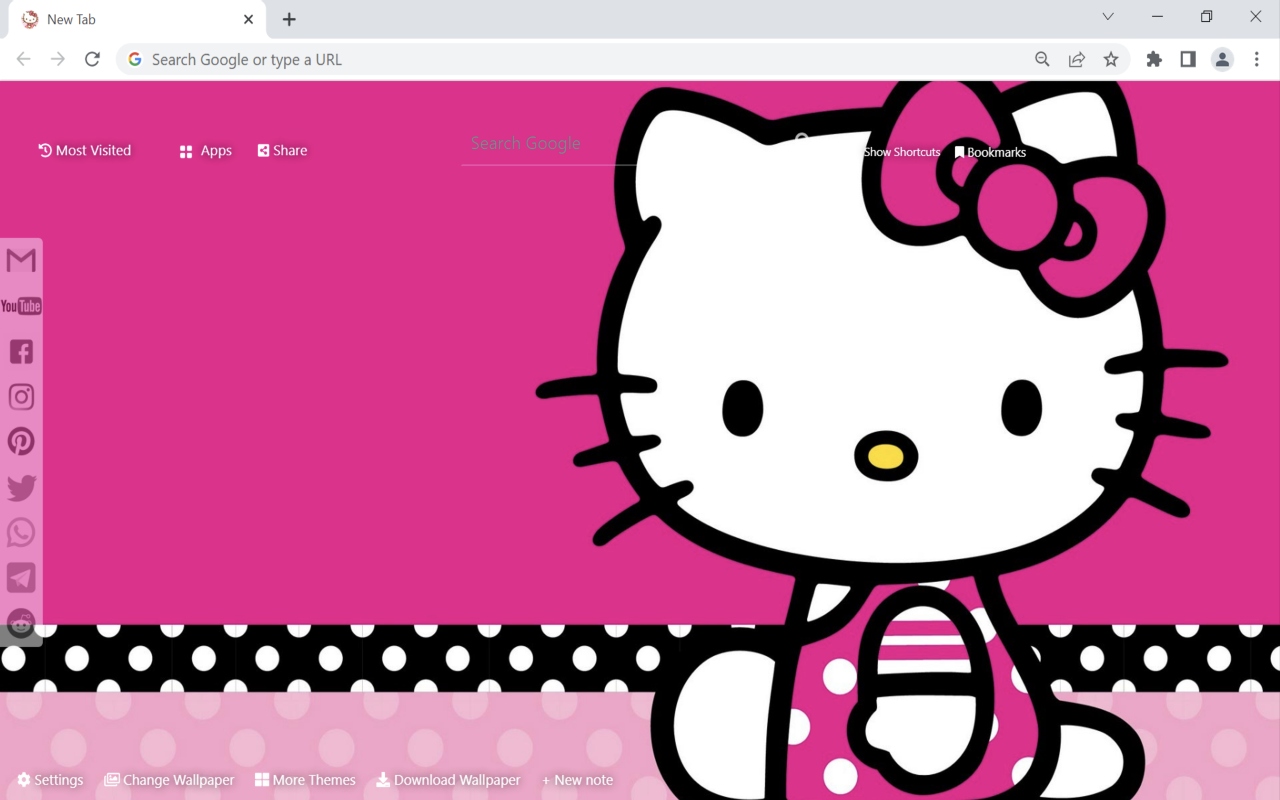This screenshot has height=800, width=1280.
Task: Go forward to next page
Action: pos(58,59)
